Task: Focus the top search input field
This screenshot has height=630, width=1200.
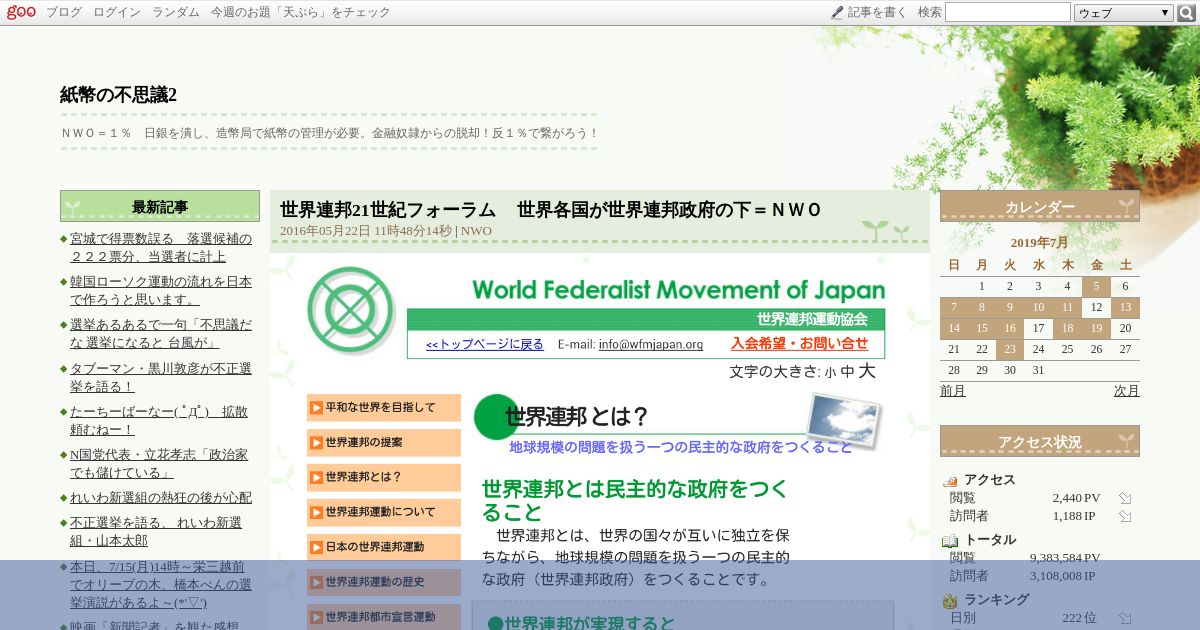Action: [x=1008, y=12]
